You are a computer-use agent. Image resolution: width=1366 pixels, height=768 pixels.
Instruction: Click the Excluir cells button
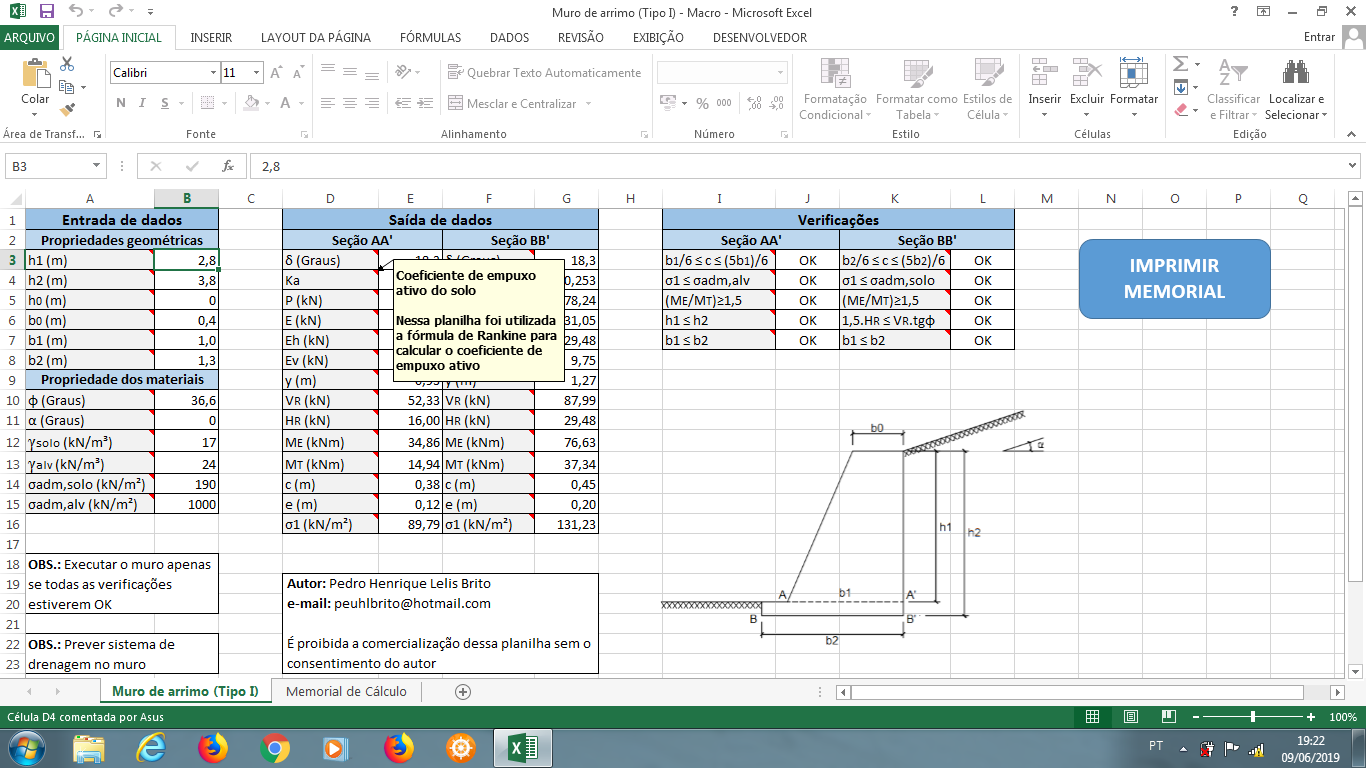click(x=1087, y=89)
